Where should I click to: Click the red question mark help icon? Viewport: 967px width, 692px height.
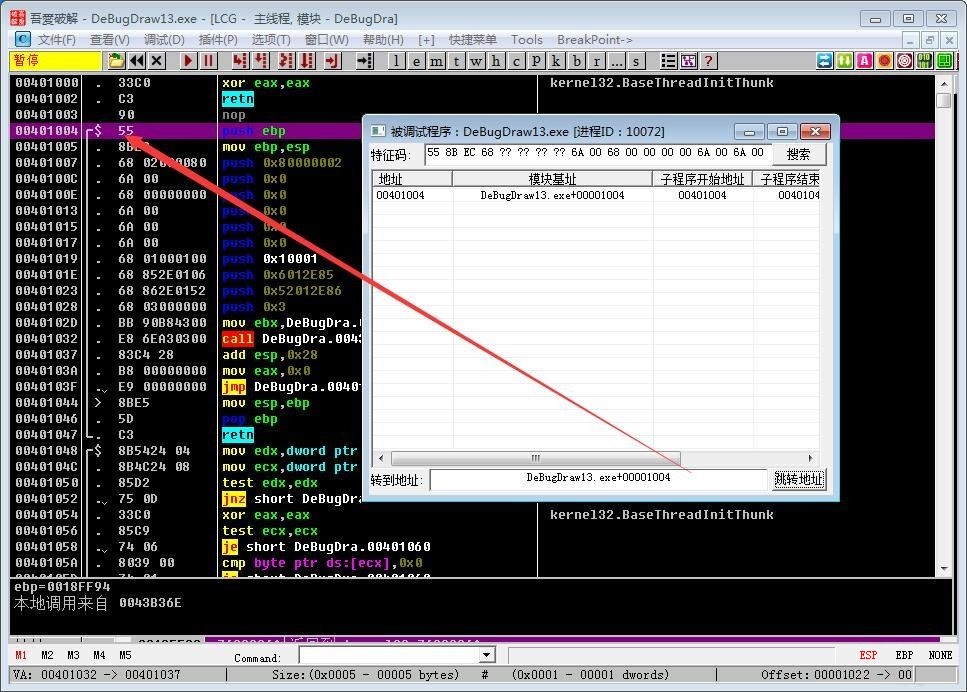(709, 60)
